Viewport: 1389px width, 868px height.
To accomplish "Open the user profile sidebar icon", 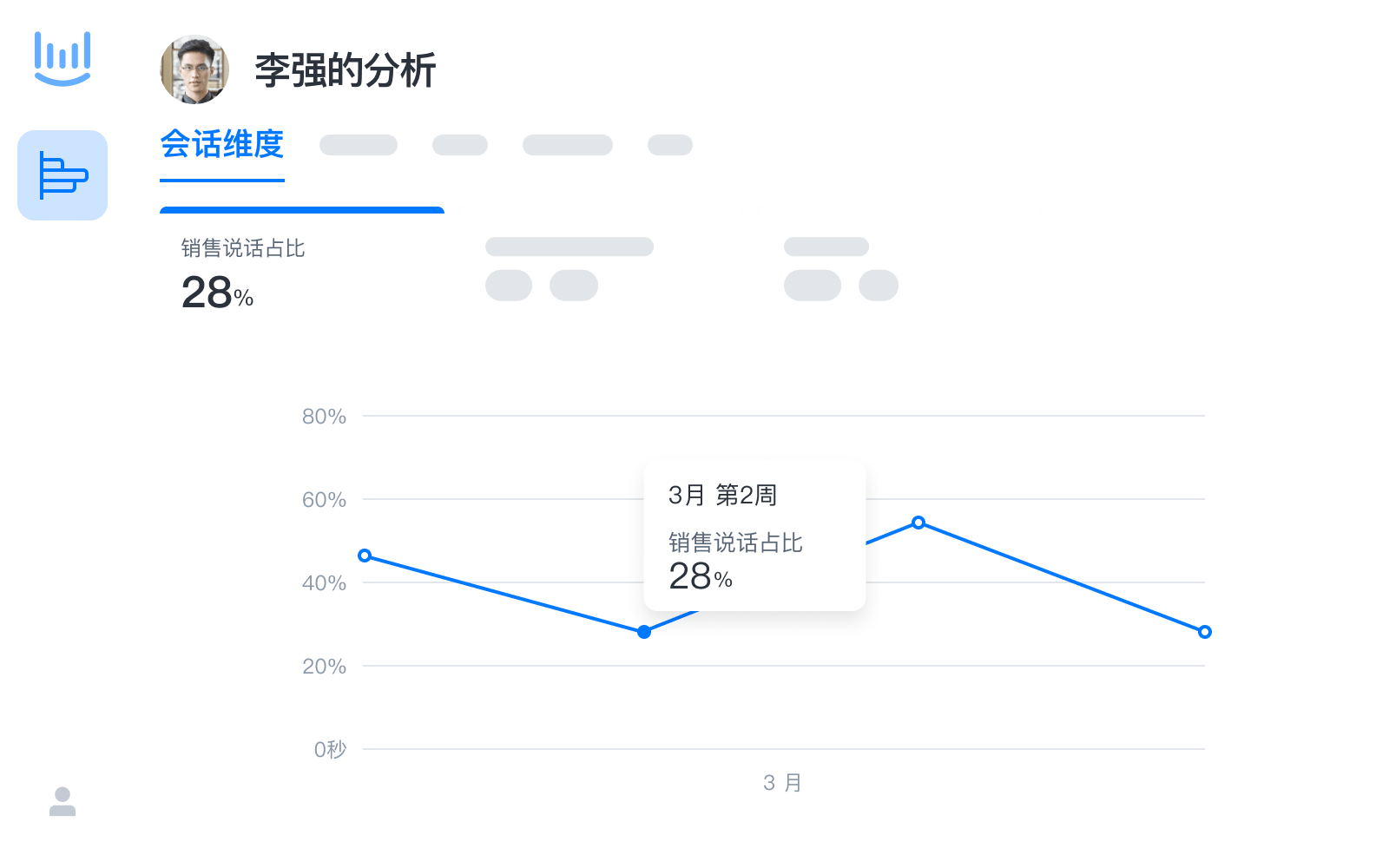I will point(63,801).
